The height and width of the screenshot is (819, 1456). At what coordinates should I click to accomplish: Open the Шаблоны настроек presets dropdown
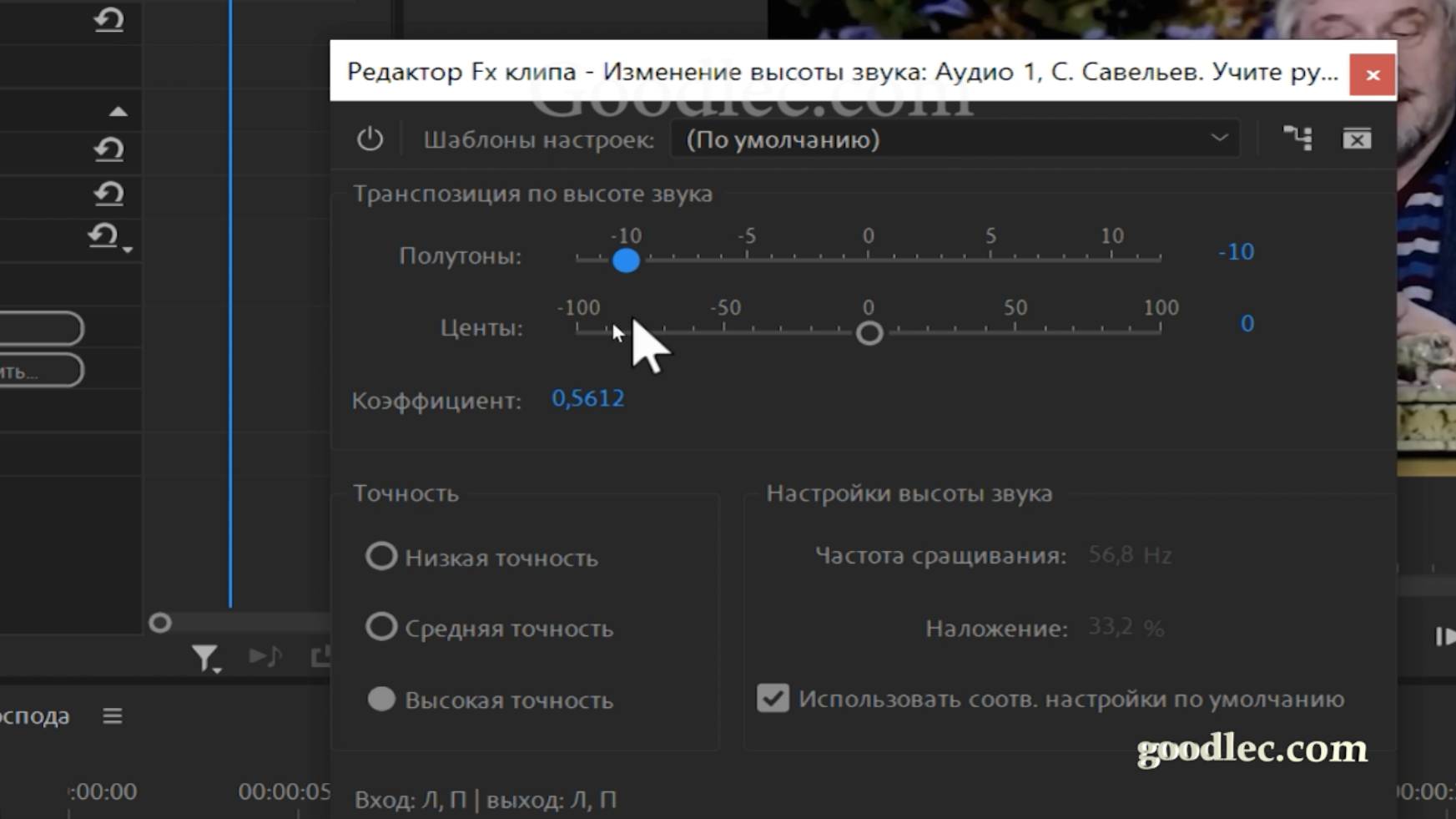pos(955,139)
